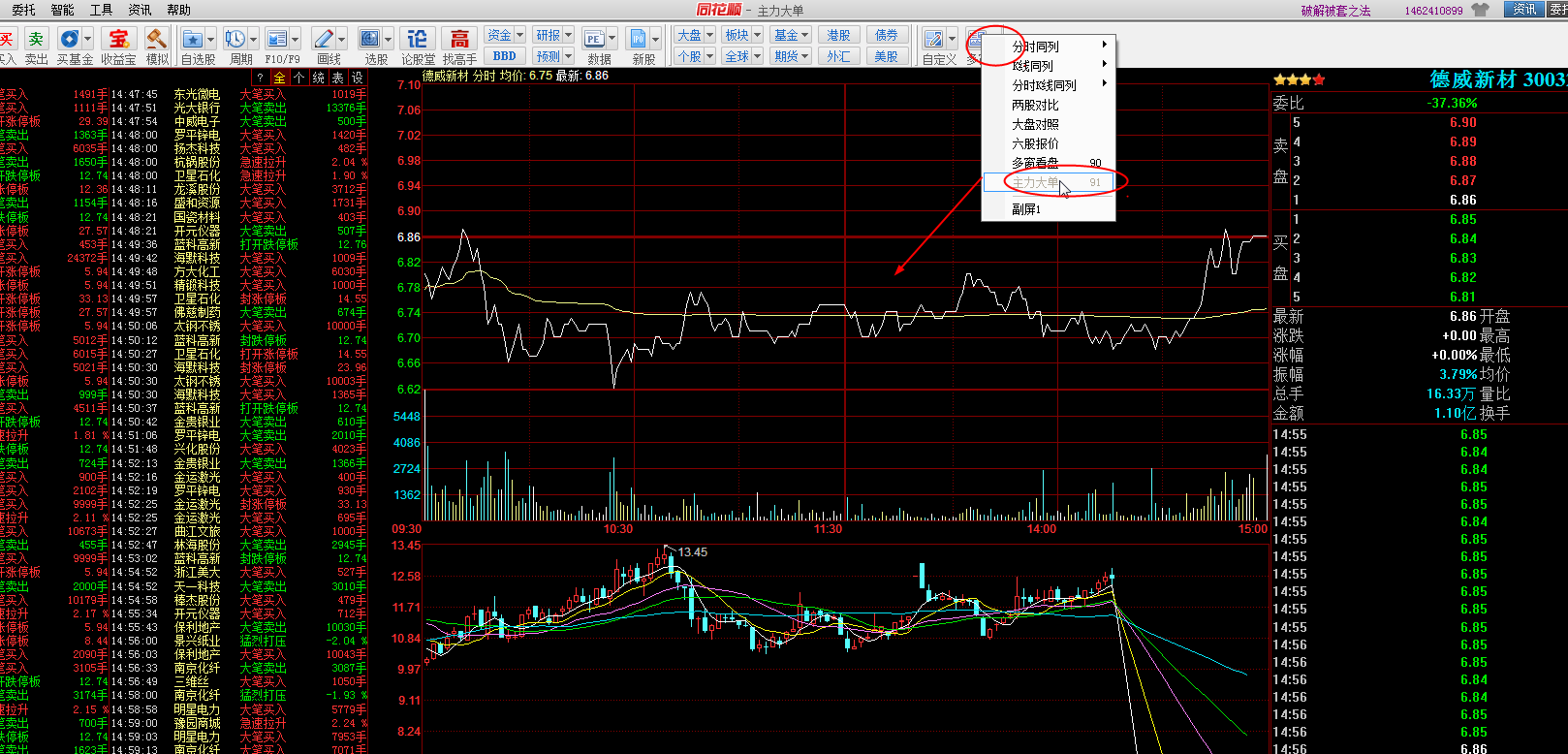Click the BBD button
This screenshot has width=1568, height=754.
coord(505,56)
